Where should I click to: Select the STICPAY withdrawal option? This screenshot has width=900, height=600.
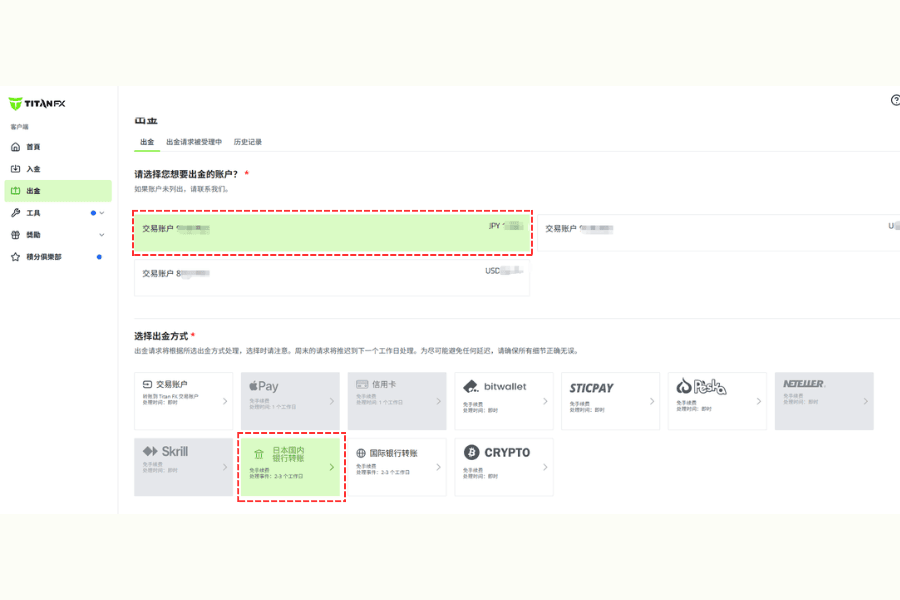pos(610,401)
